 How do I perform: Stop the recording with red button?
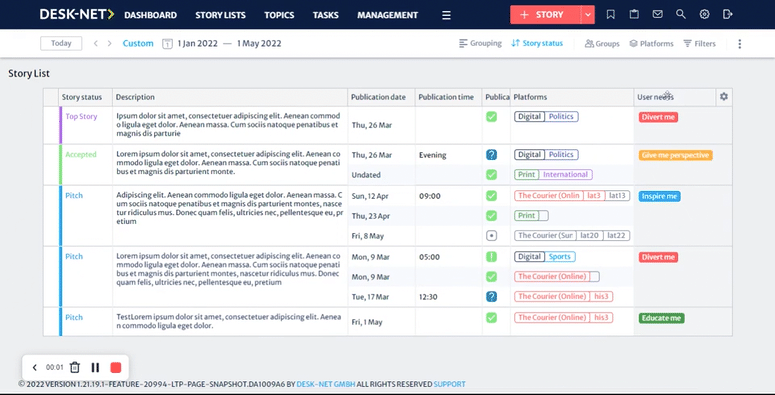point(116,367)
